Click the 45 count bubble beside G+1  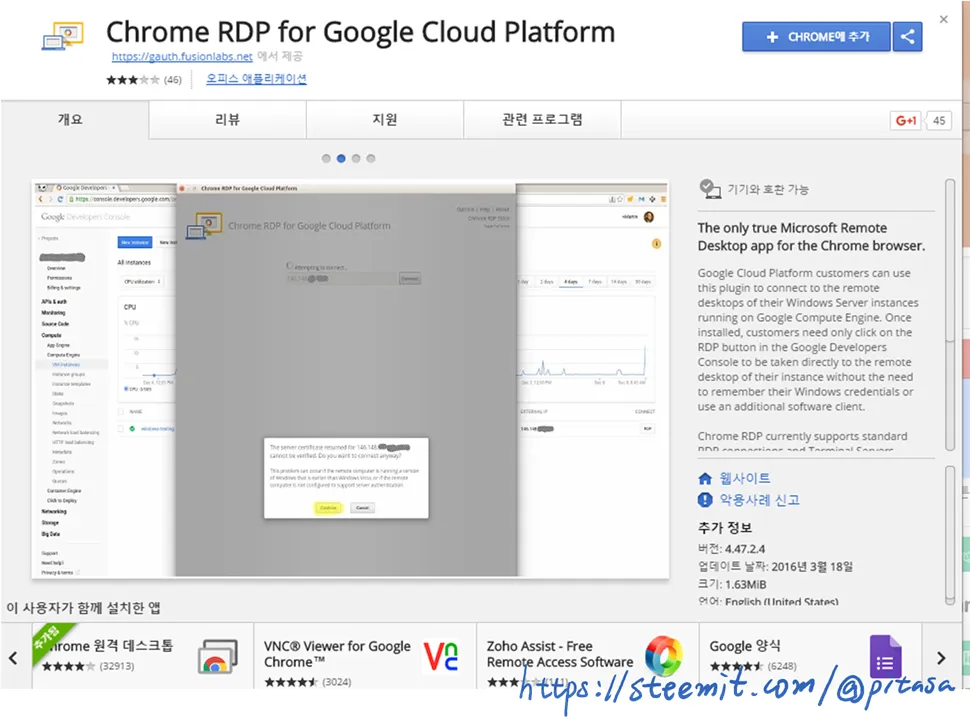point(938,121)
